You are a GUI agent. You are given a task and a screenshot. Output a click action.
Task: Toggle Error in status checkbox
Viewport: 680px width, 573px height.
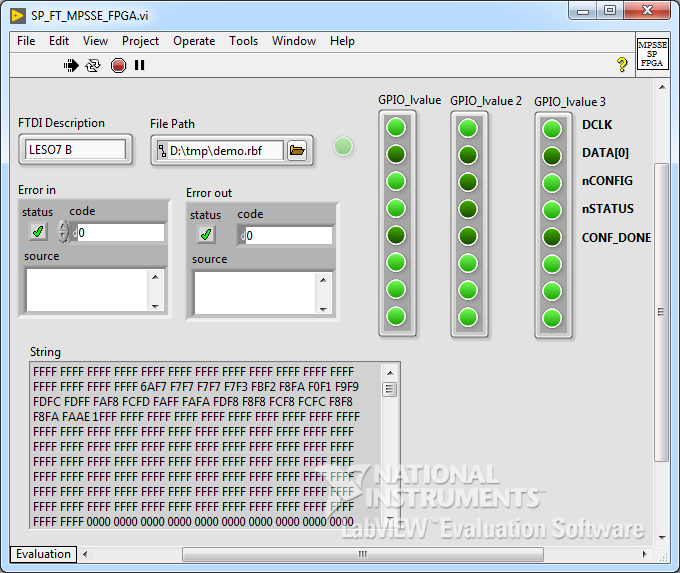click(x=38, y=231)
